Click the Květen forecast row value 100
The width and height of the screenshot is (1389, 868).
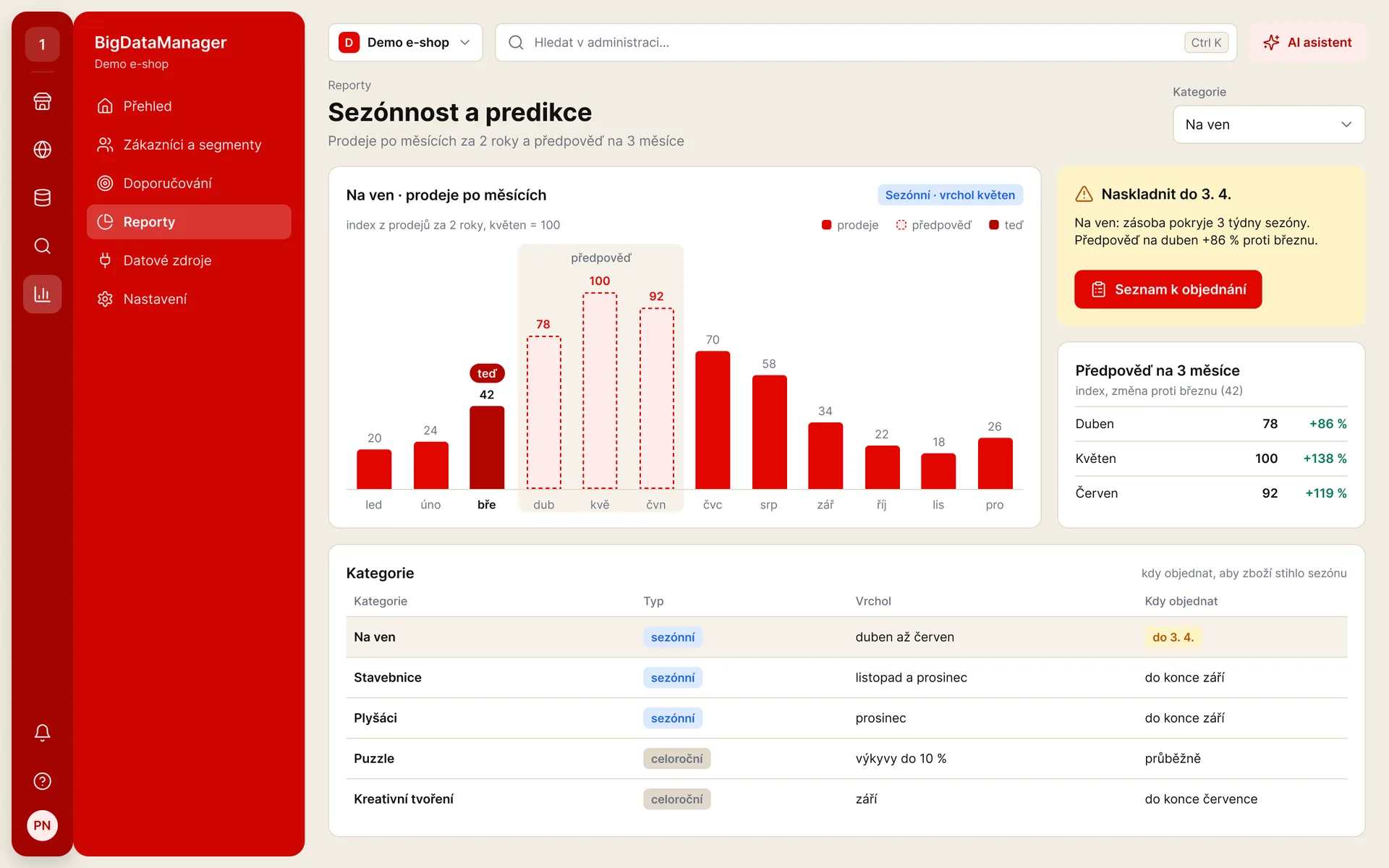[x=1266, y=459]
